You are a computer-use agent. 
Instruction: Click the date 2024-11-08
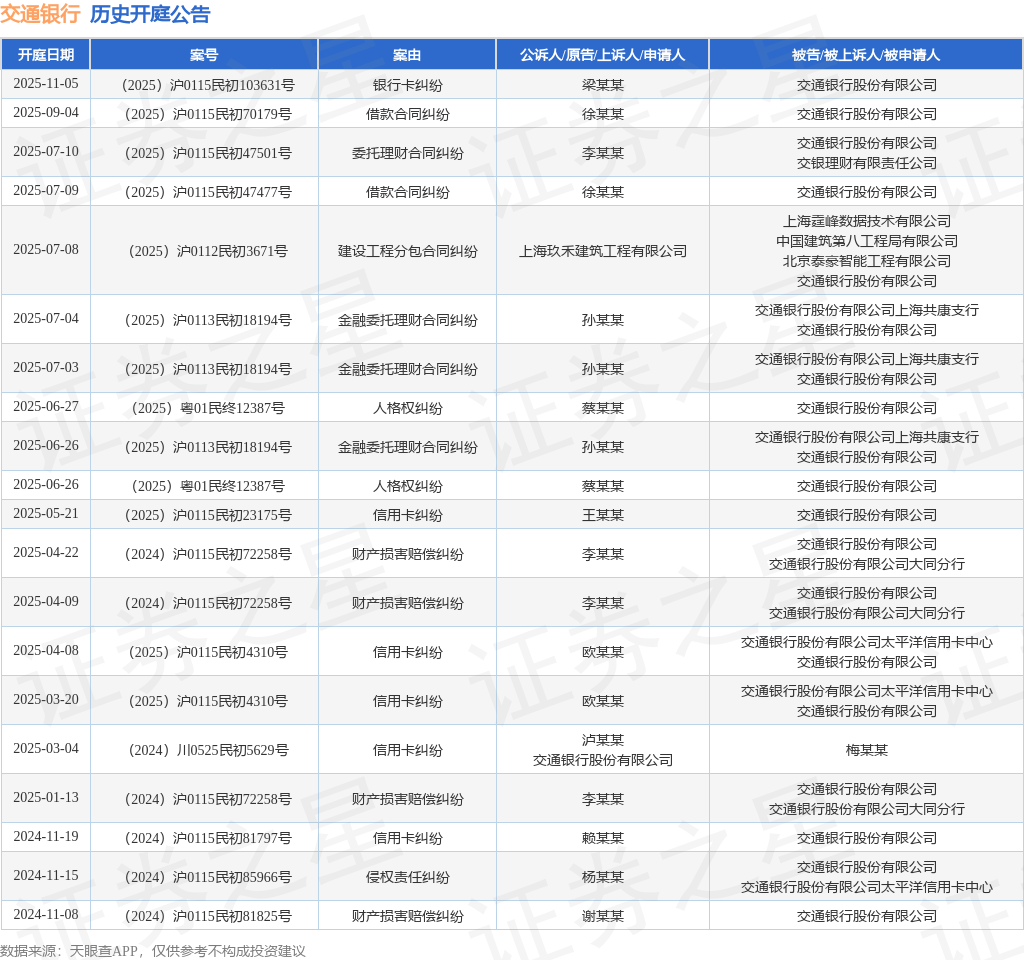point(46,914)
